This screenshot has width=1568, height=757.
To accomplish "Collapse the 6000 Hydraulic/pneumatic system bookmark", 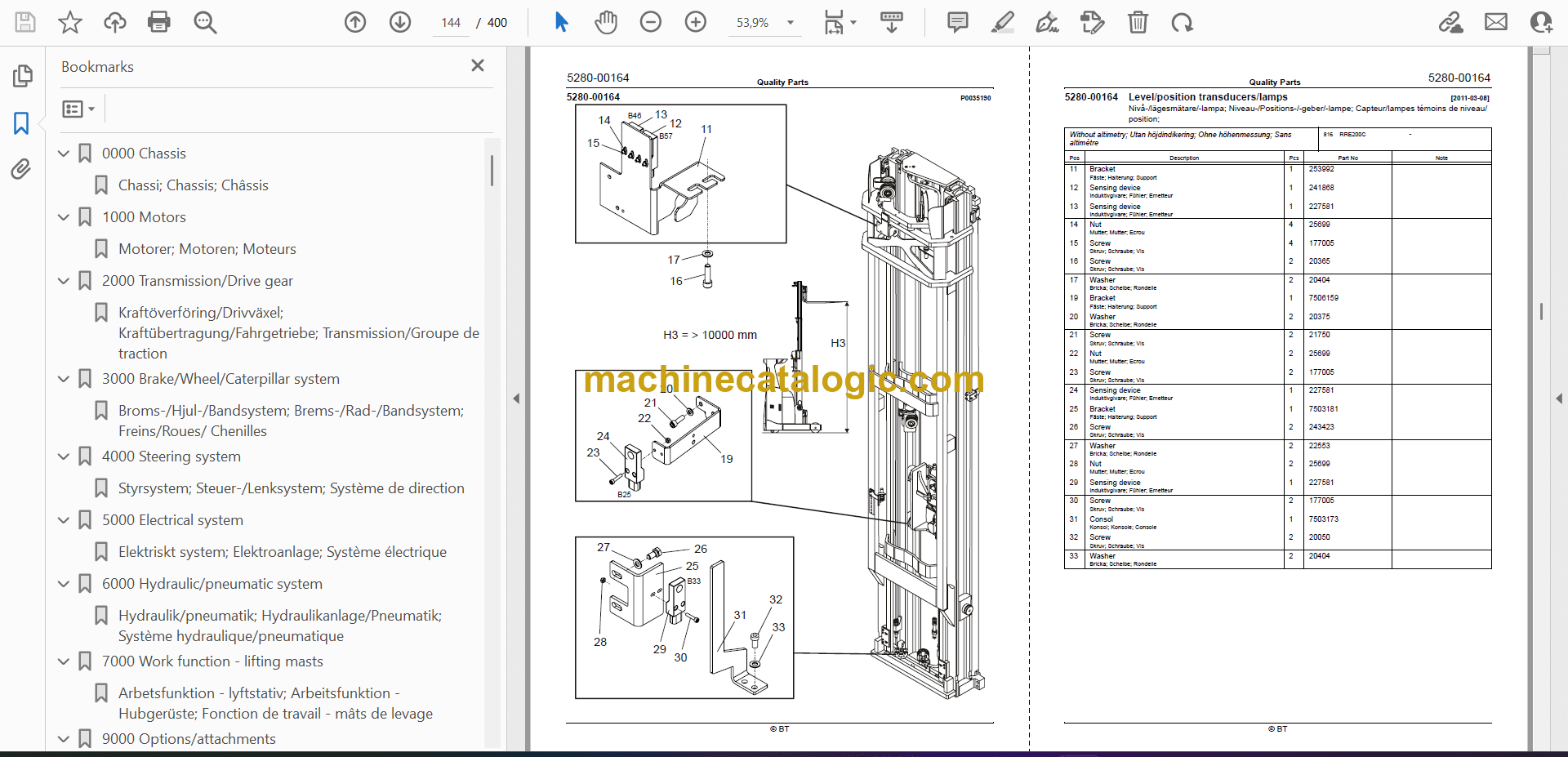I will pos(64,583).
